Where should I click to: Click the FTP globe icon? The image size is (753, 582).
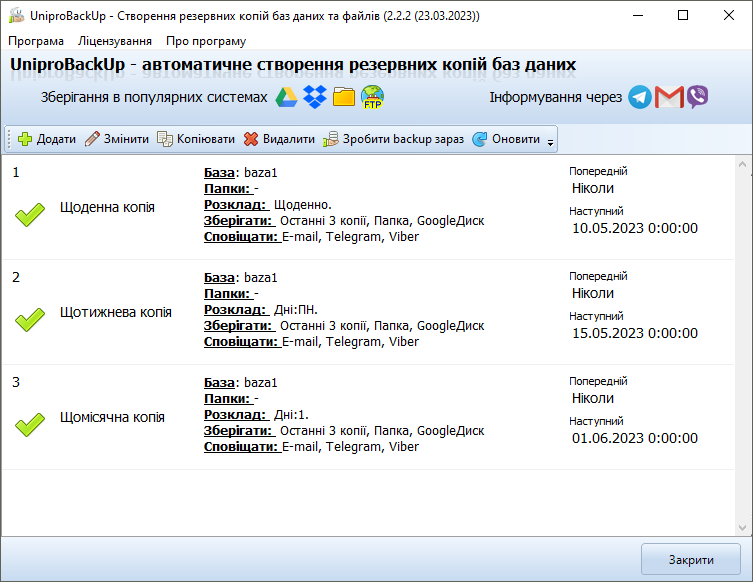coord(373,97)
